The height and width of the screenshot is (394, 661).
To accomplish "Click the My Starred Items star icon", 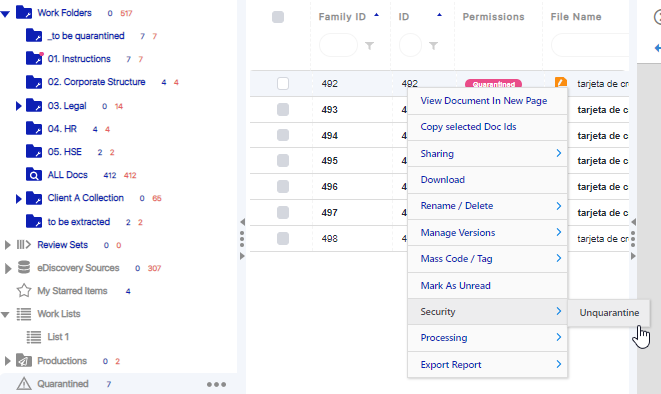I will click(x=24, y=291).
